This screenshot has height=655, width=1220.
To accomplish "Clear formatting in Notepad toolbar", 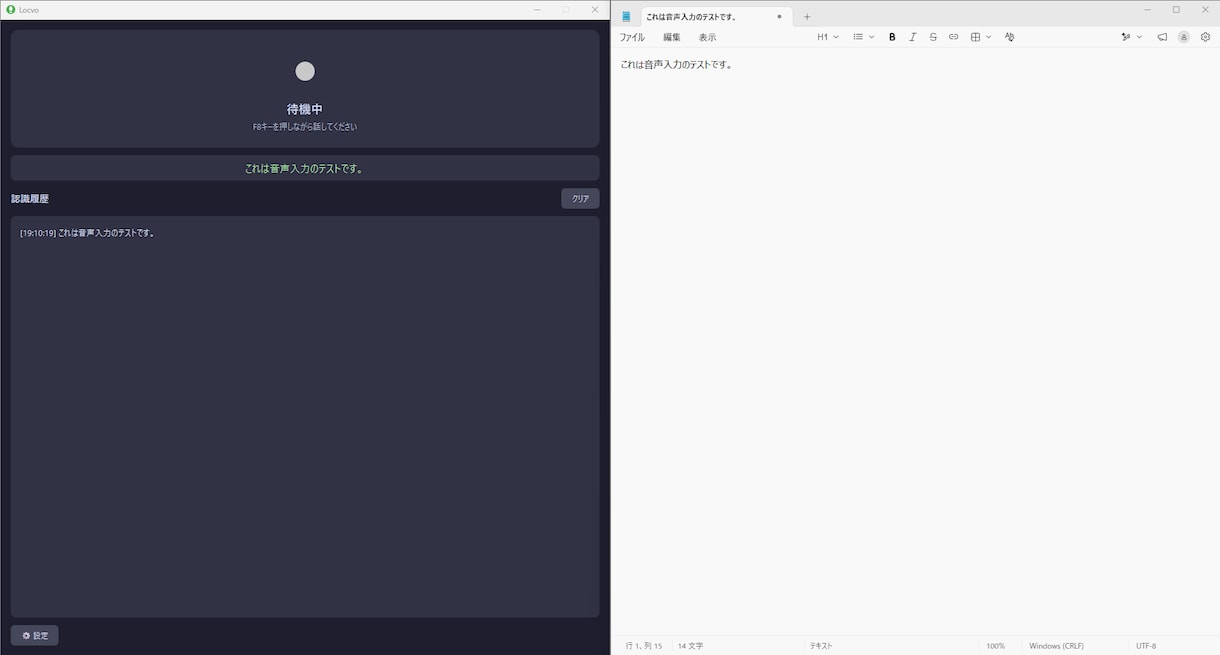I will tap(1009, 37).
